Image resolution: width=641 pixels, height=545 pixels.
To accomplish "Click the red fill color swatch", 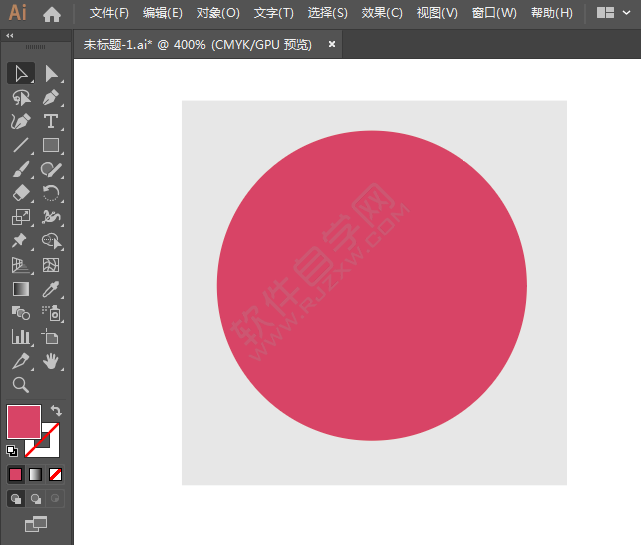I will (x=24, y=422).
